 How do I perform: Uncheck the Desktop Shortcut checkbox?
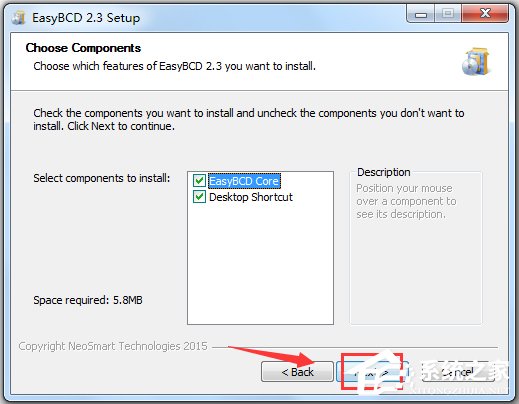[199, 197]
